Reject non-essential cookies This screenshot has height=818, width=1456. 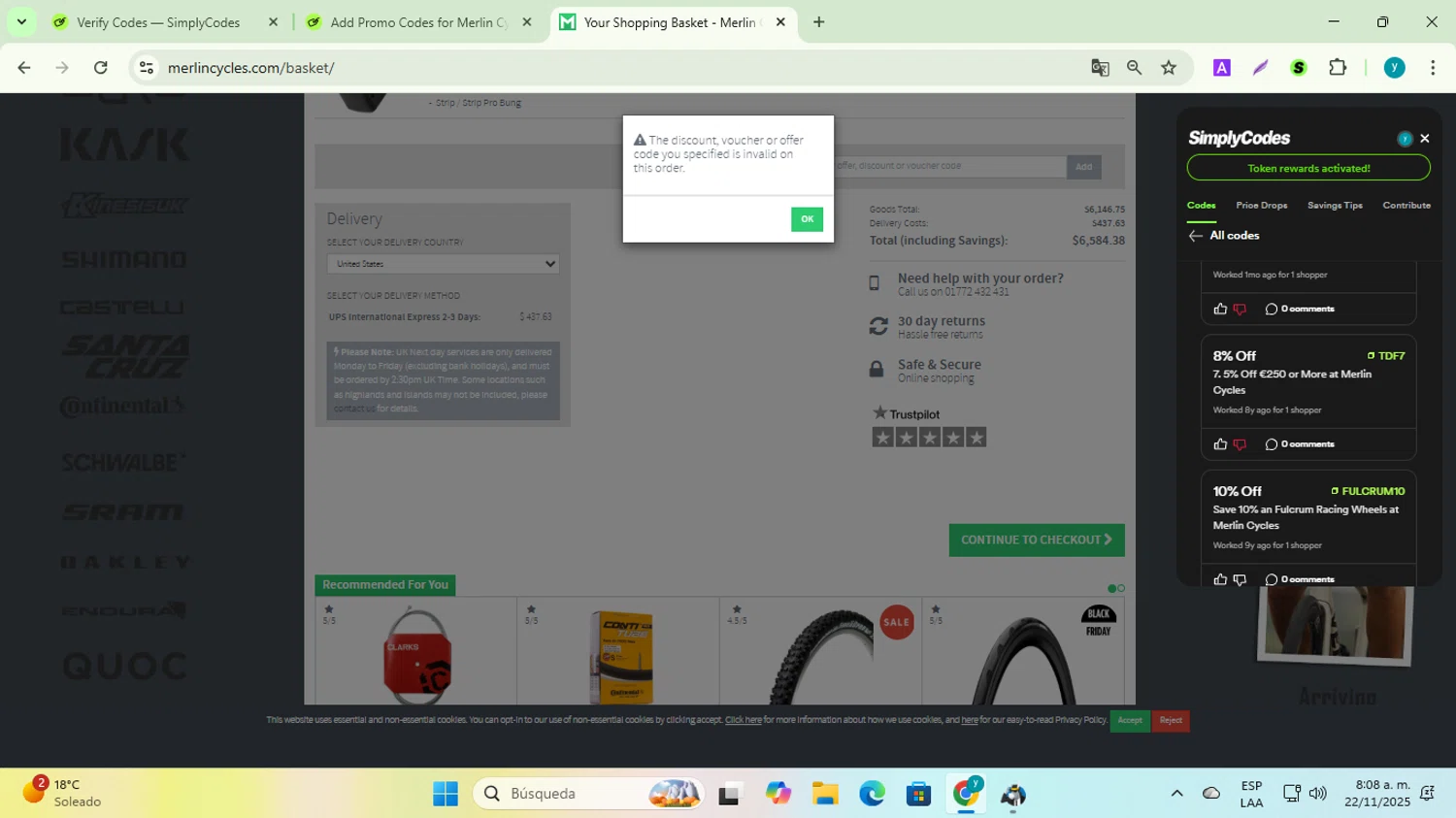[x=1171, y=720]
